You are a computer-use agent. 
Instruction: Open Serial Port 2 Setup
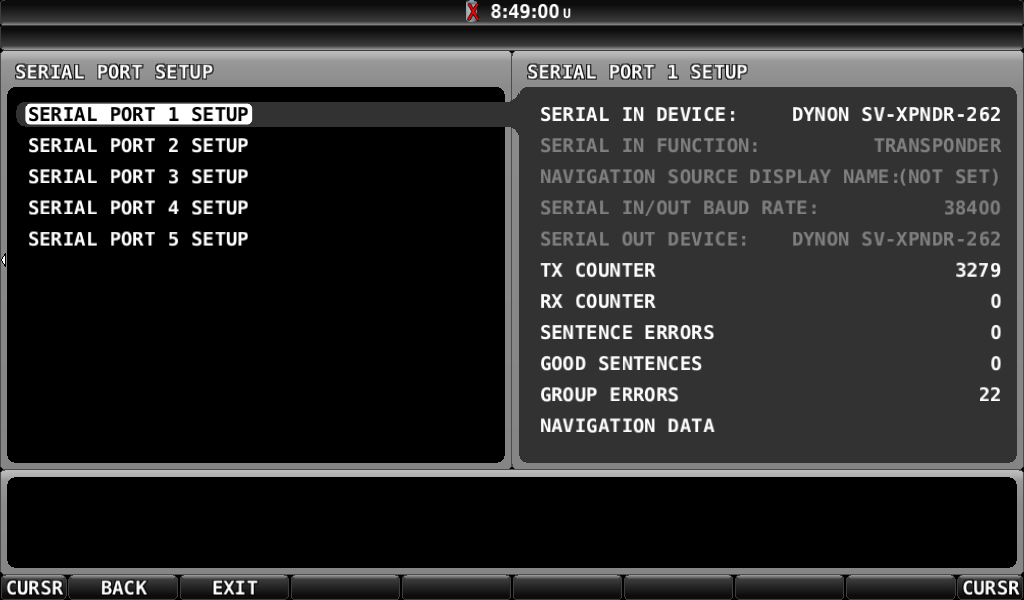(x=138, y=145)
